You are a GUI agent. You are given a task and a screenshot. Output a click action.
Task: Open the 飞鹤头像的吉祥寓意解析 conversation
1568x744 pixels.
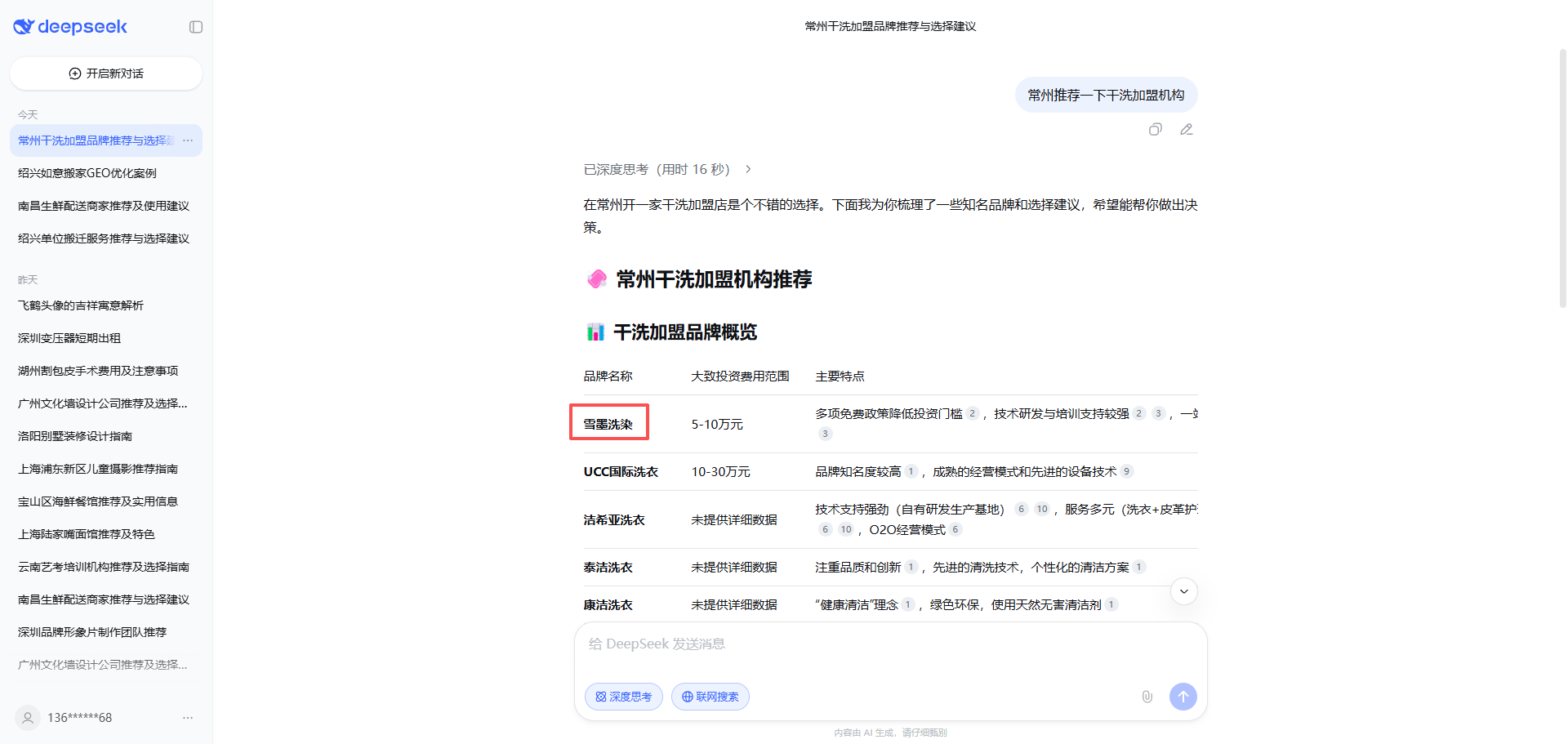(81, 305)
